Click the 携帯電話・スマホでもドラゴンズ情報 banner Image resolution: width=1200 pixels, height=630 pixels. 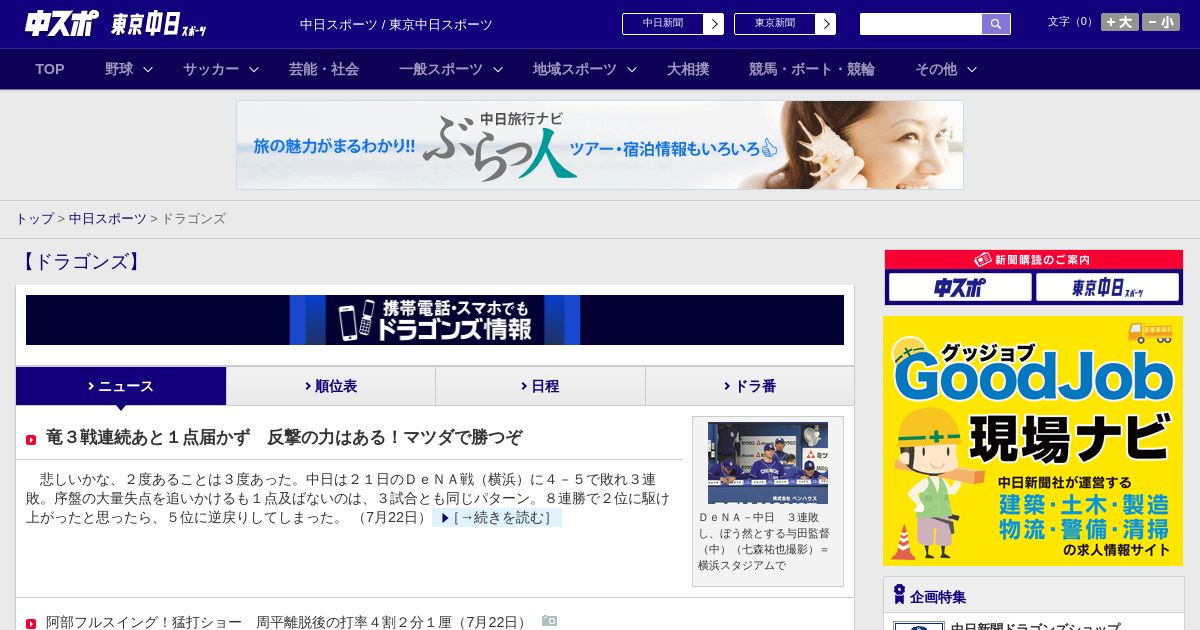point(435,320)
